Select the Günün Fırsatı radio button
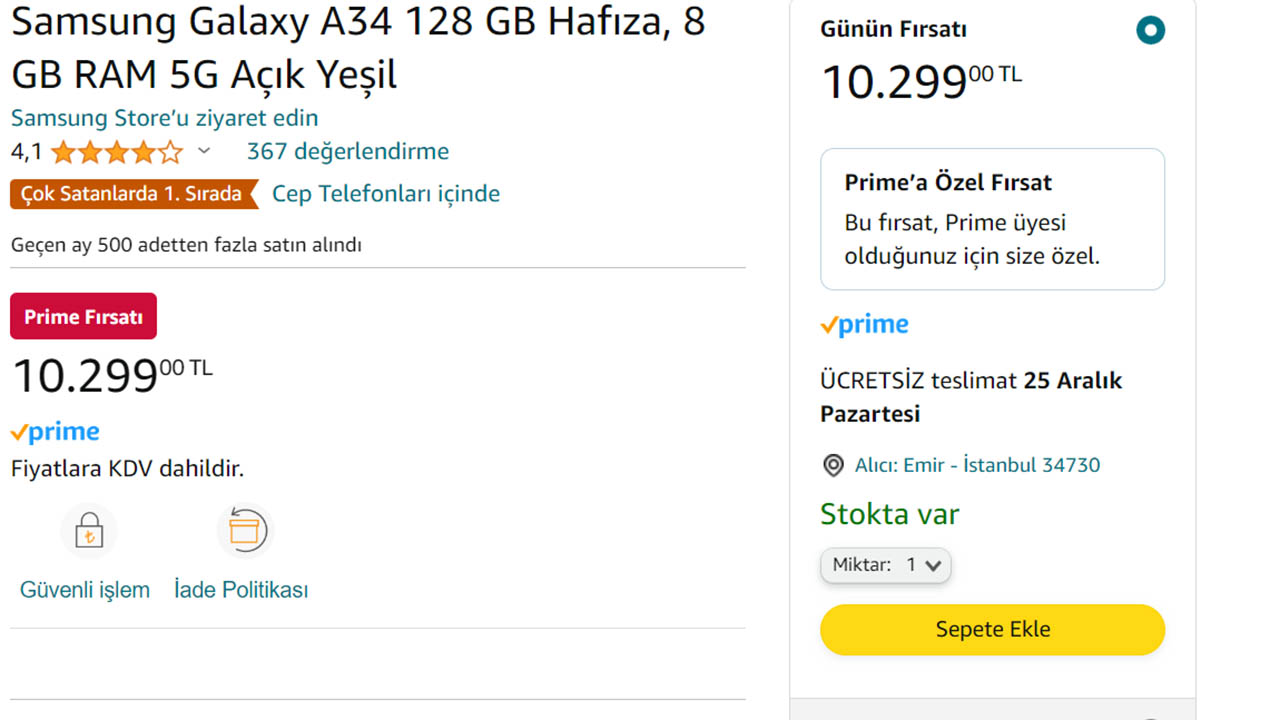 pos(1150,30)
